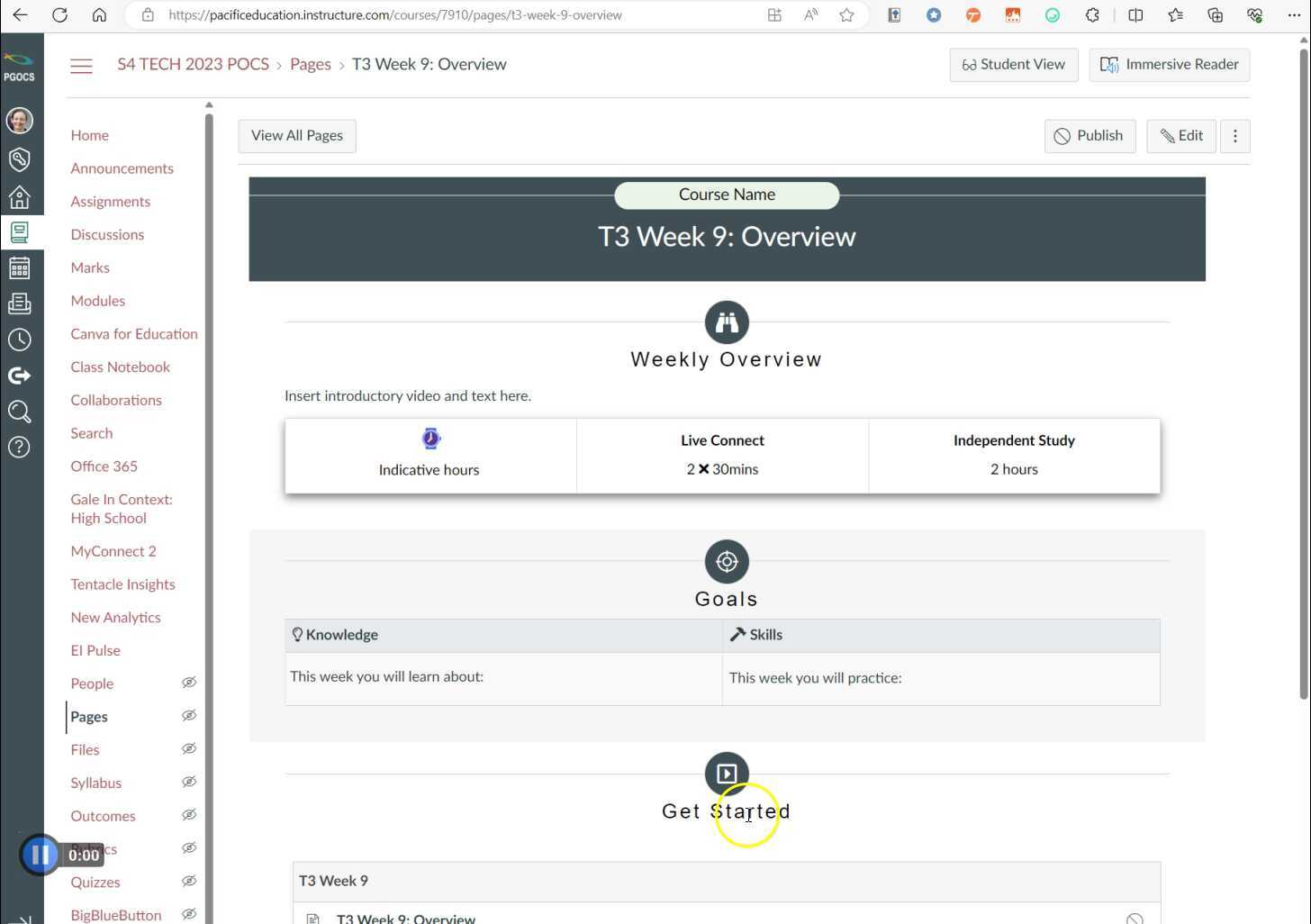Open the Help question mark icon
This screenshot has width=1311, height=924.
coord(20,447)
